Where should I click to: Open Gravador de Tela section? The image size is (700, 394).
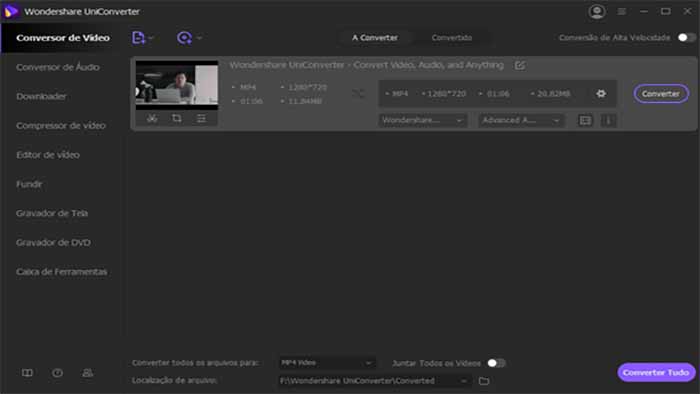(x=52, y=213)
